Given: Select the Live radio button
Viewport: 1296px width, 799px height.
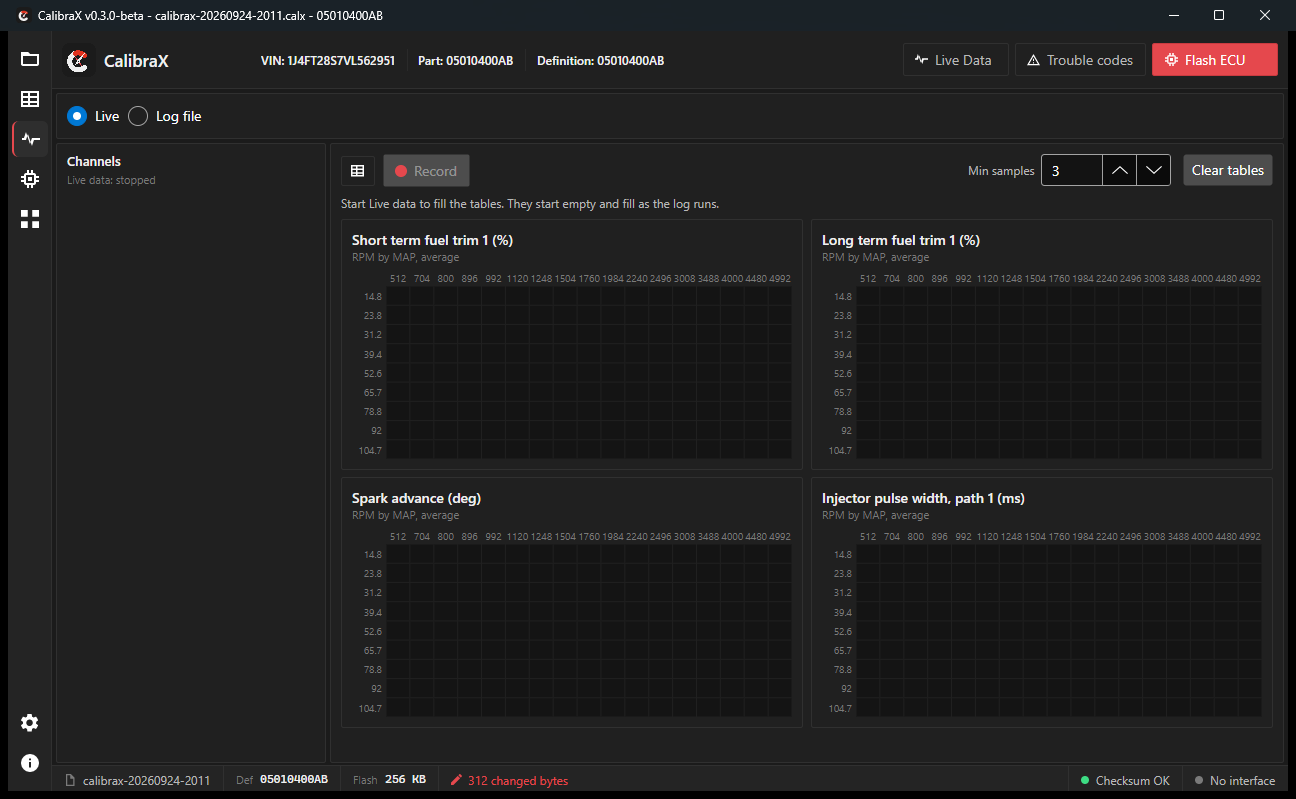Looking at the screenshot, I should [x=77, y=116].
